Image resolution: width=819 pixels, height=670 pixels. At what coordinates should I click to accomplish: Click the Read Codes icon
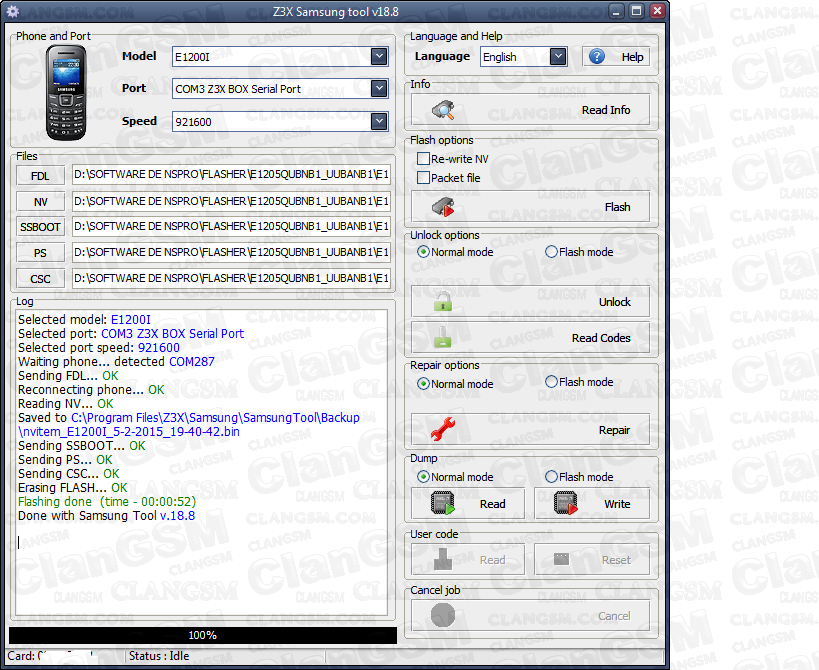[443, 337]
